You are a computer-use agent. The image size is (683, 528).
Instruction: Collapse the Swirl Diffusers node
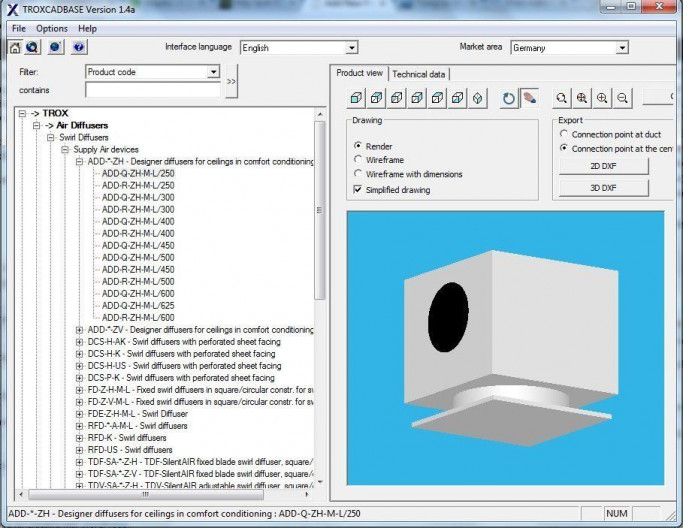coord(51,138)
